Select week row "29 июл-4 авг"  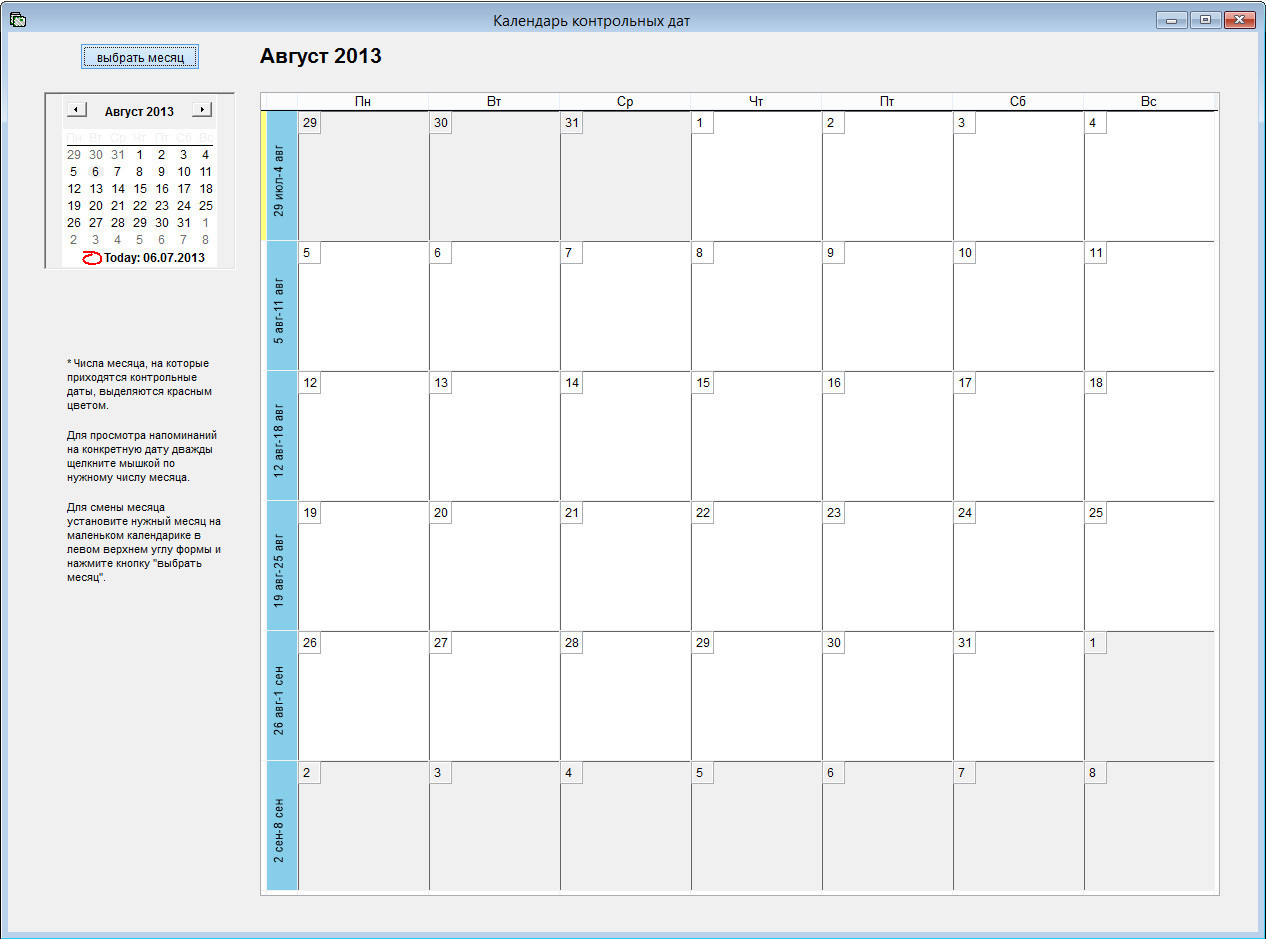tap(282, 176)
